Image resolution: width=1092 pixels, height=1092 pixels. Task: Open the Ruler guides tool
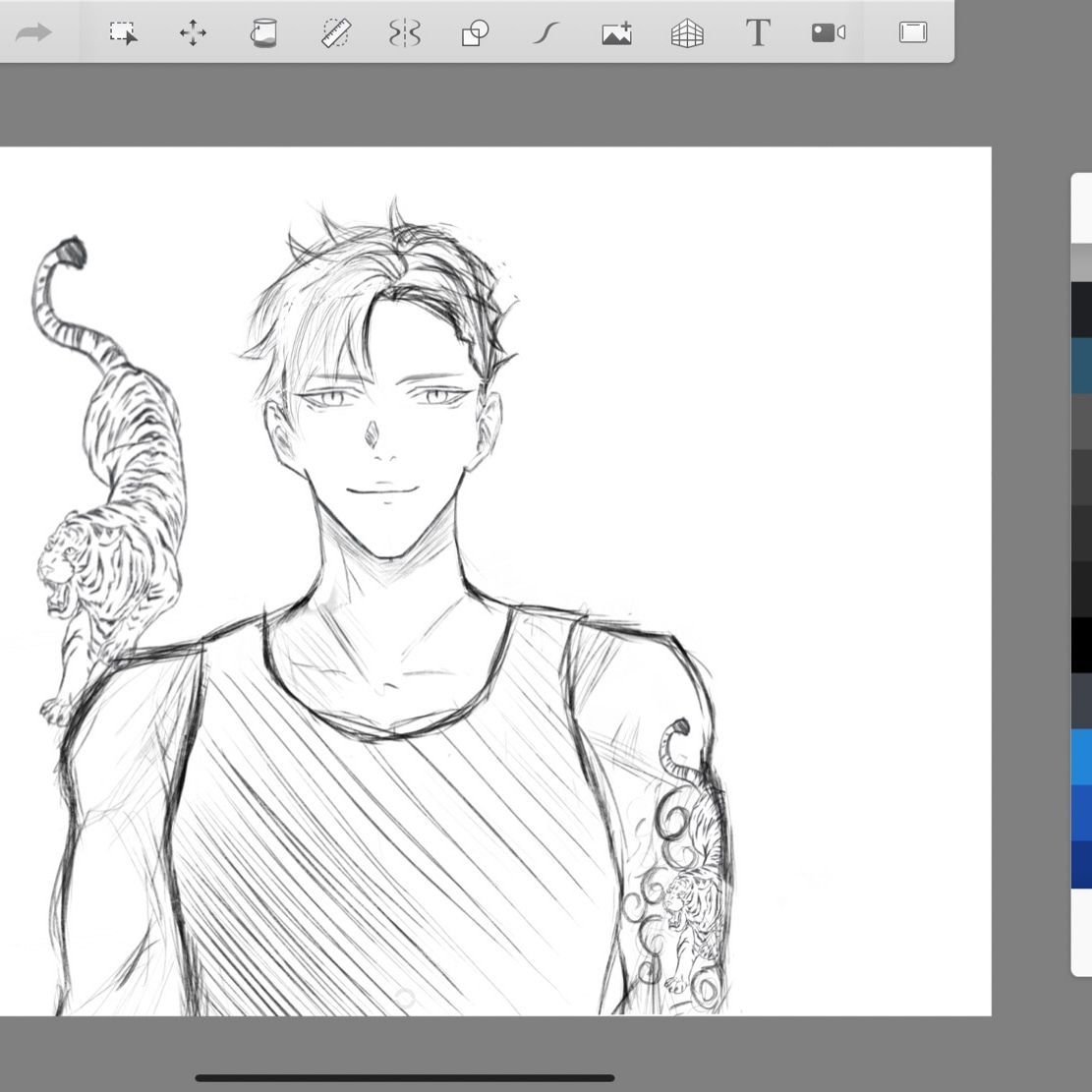pyautogui.click(x=336, y=32)
